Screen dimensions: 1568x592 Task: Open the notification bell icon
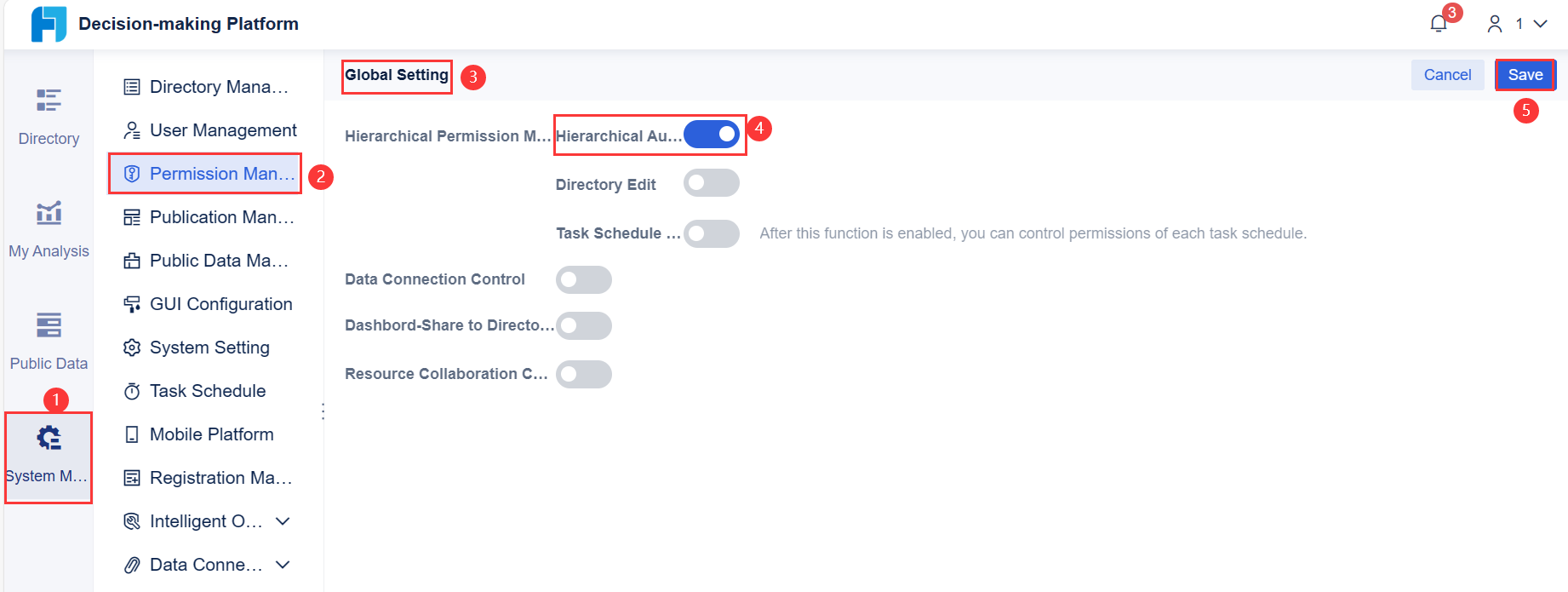1438,24
